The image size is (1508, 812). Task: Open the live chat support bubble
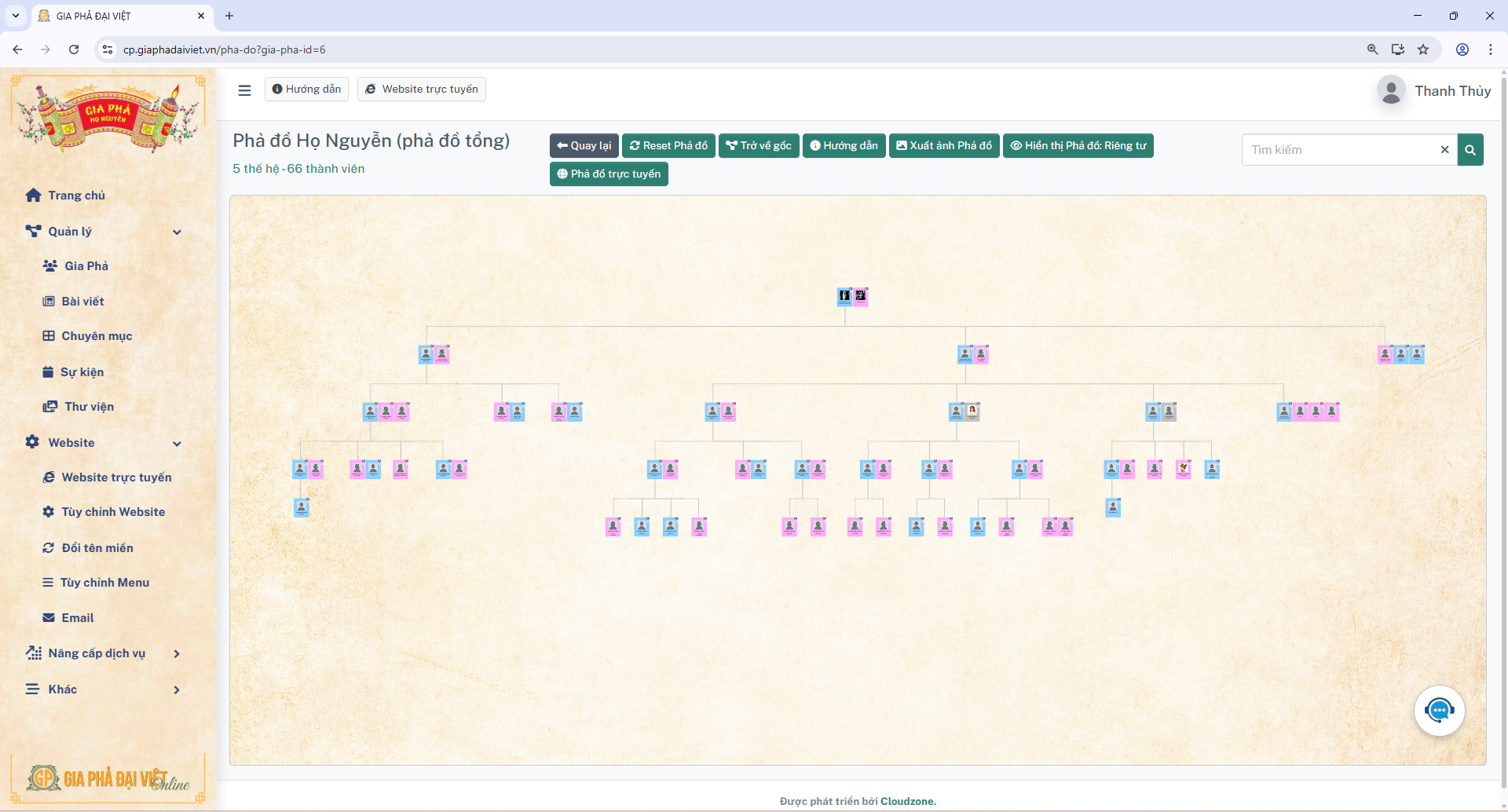(x=1439, y=711)
